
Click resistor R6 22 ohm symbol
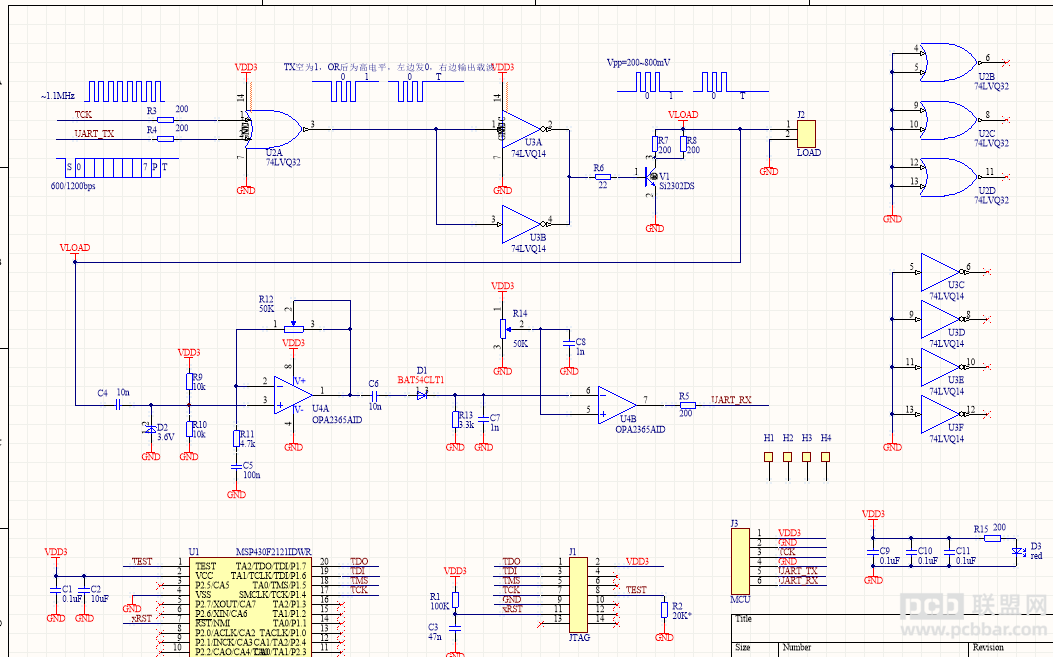602,177
